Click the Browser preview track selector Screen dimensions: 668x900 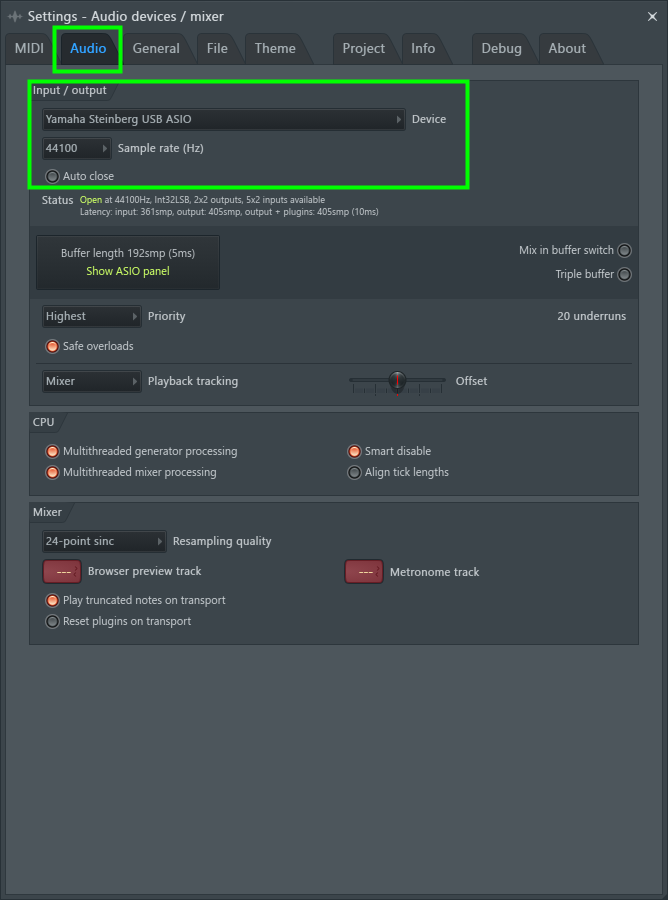[x=62, y=572]
